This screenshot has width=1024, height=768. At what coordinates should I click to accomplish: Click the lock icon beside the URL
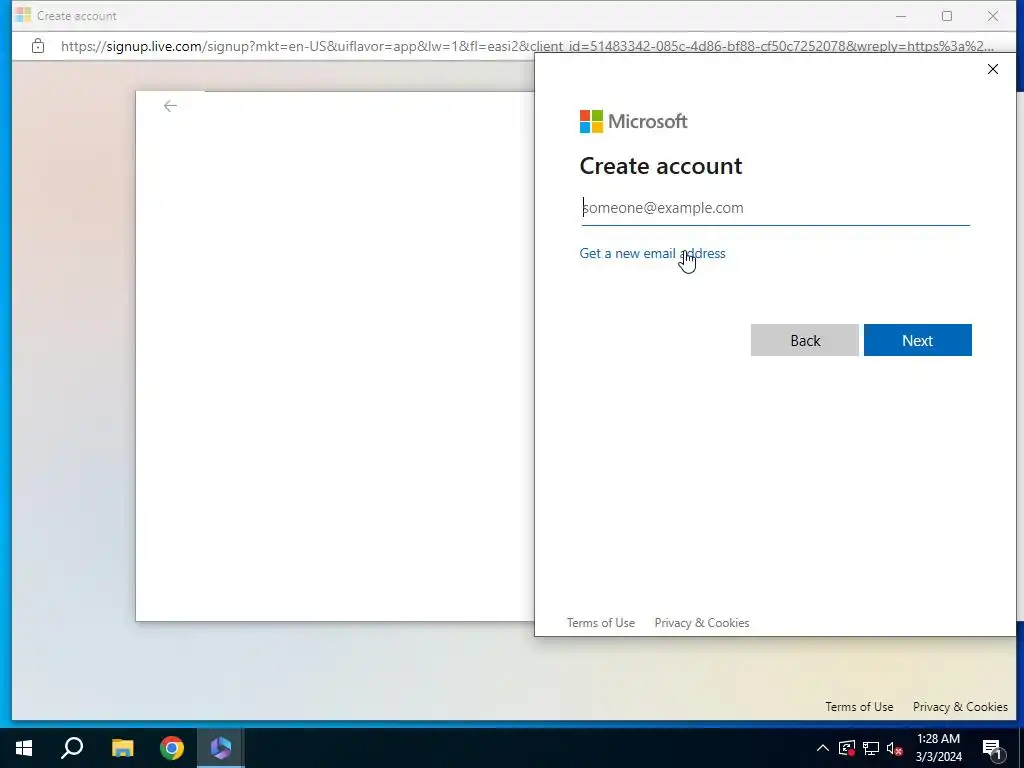point(38,46)
